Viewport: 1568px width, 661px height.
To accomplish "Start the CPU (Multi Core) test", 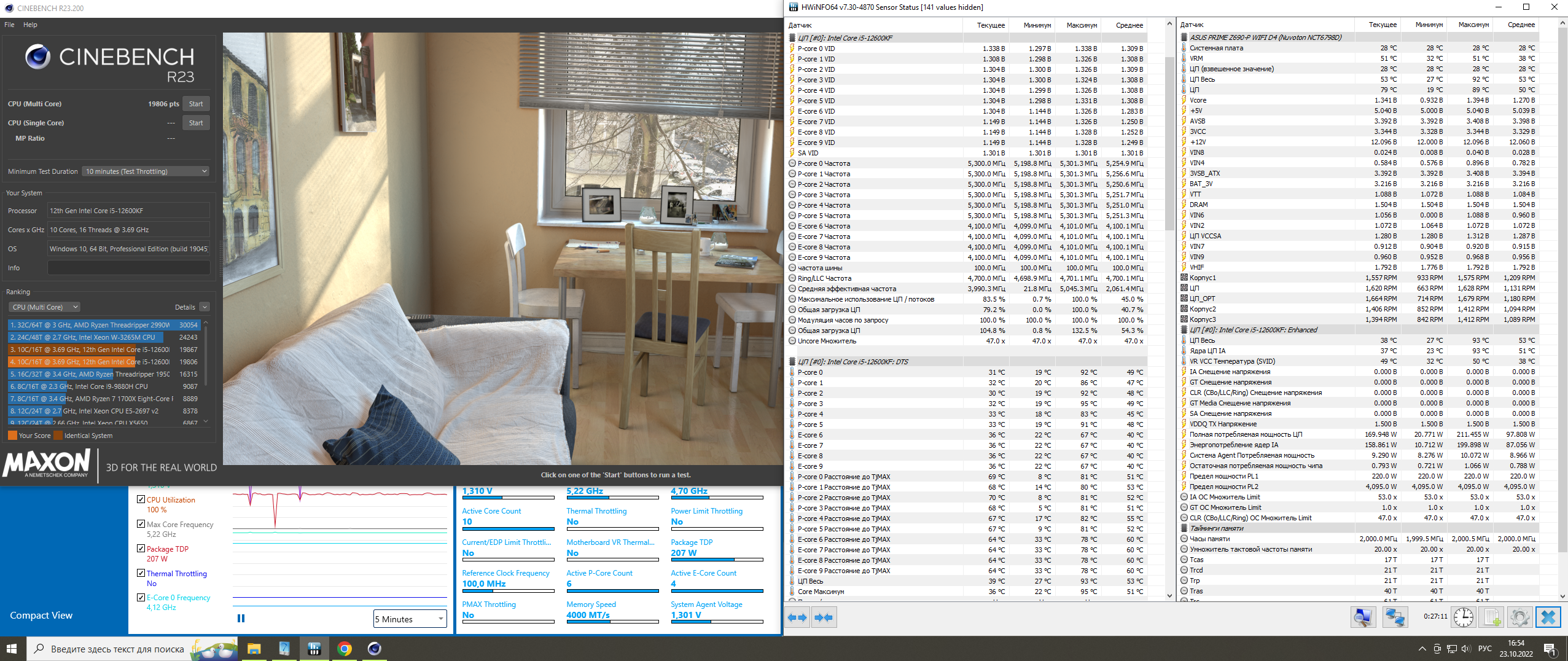I will (x=196, y=104).
